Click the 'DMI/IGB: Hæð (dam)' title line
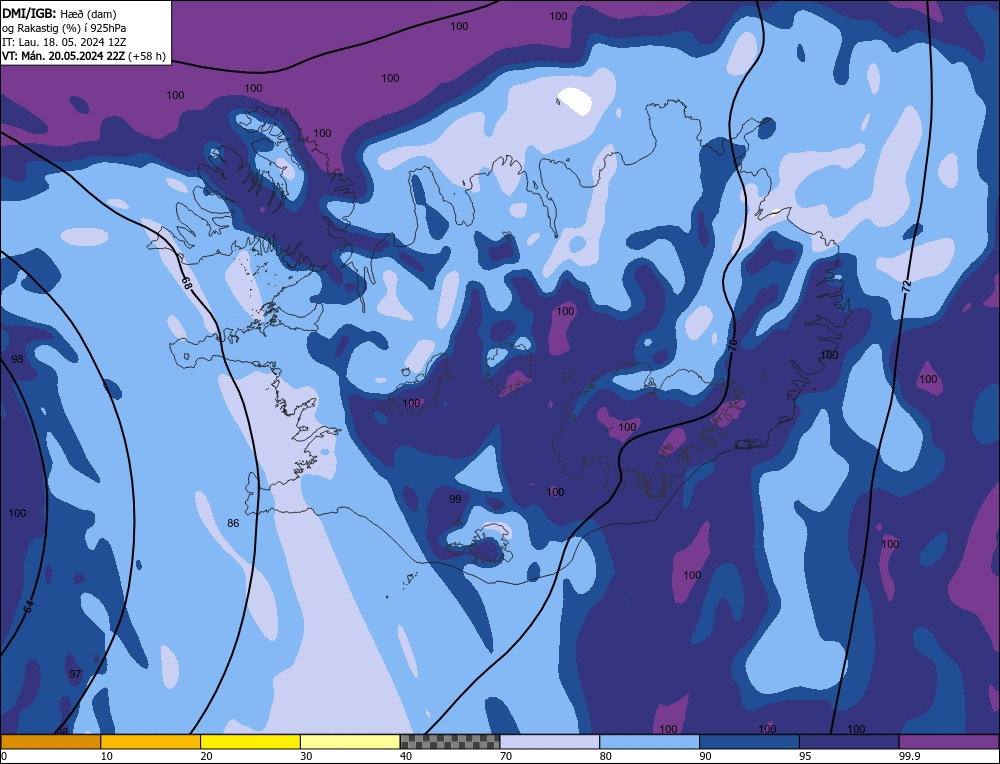1000x764 pixels. pos(59,13)
